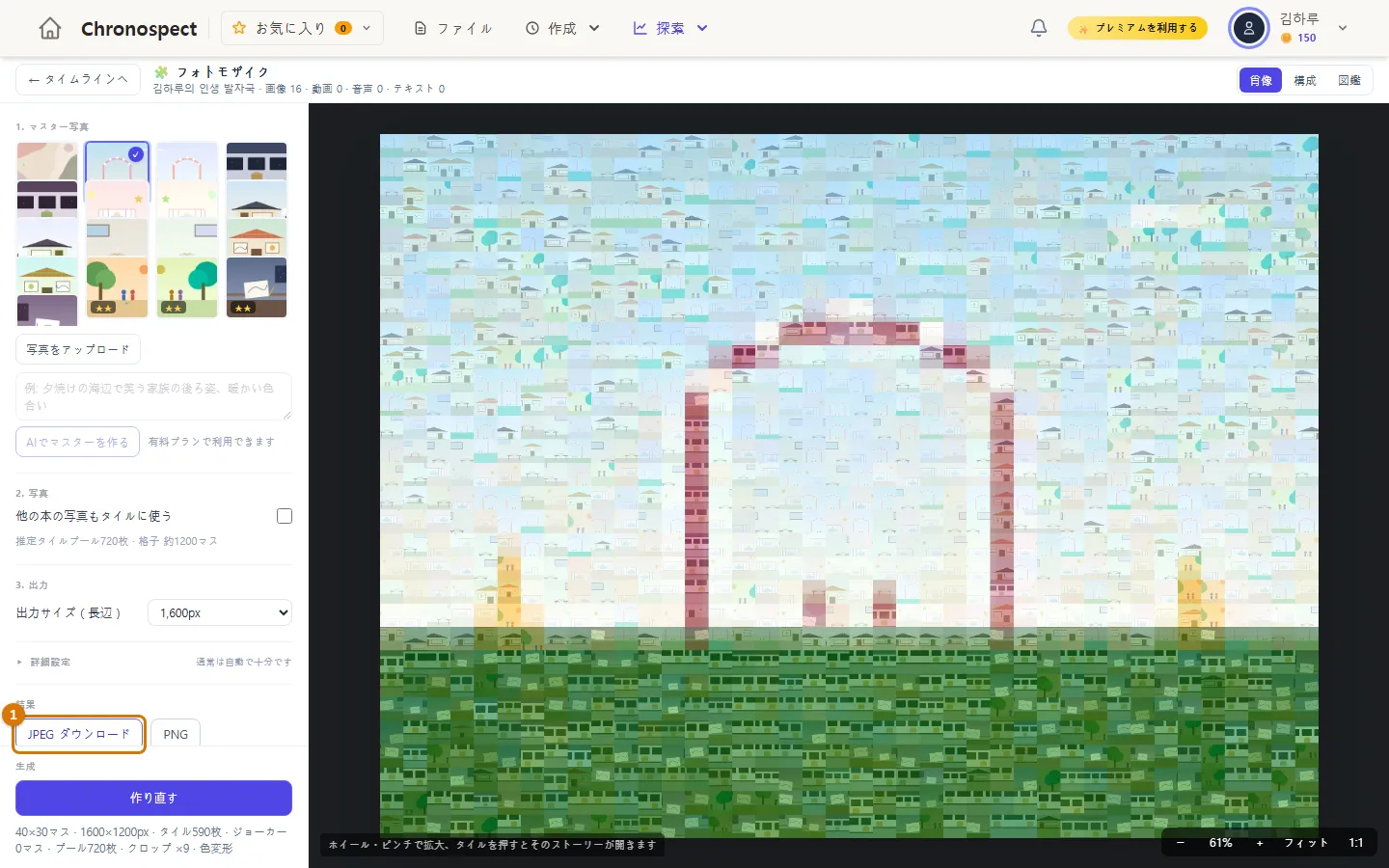This screenshot has height=868, width=1389.
Task: Go to the home page icon
Action: pyautogui.click(x=50, y=29)
